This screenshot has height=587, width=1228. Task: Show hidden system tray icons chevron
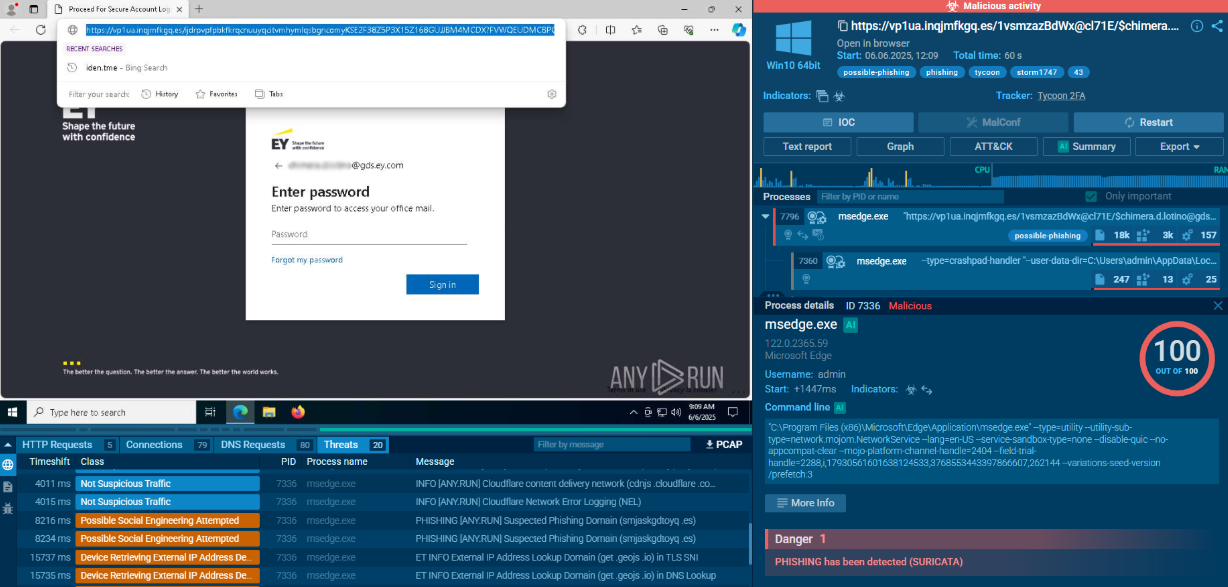(632, 411)
